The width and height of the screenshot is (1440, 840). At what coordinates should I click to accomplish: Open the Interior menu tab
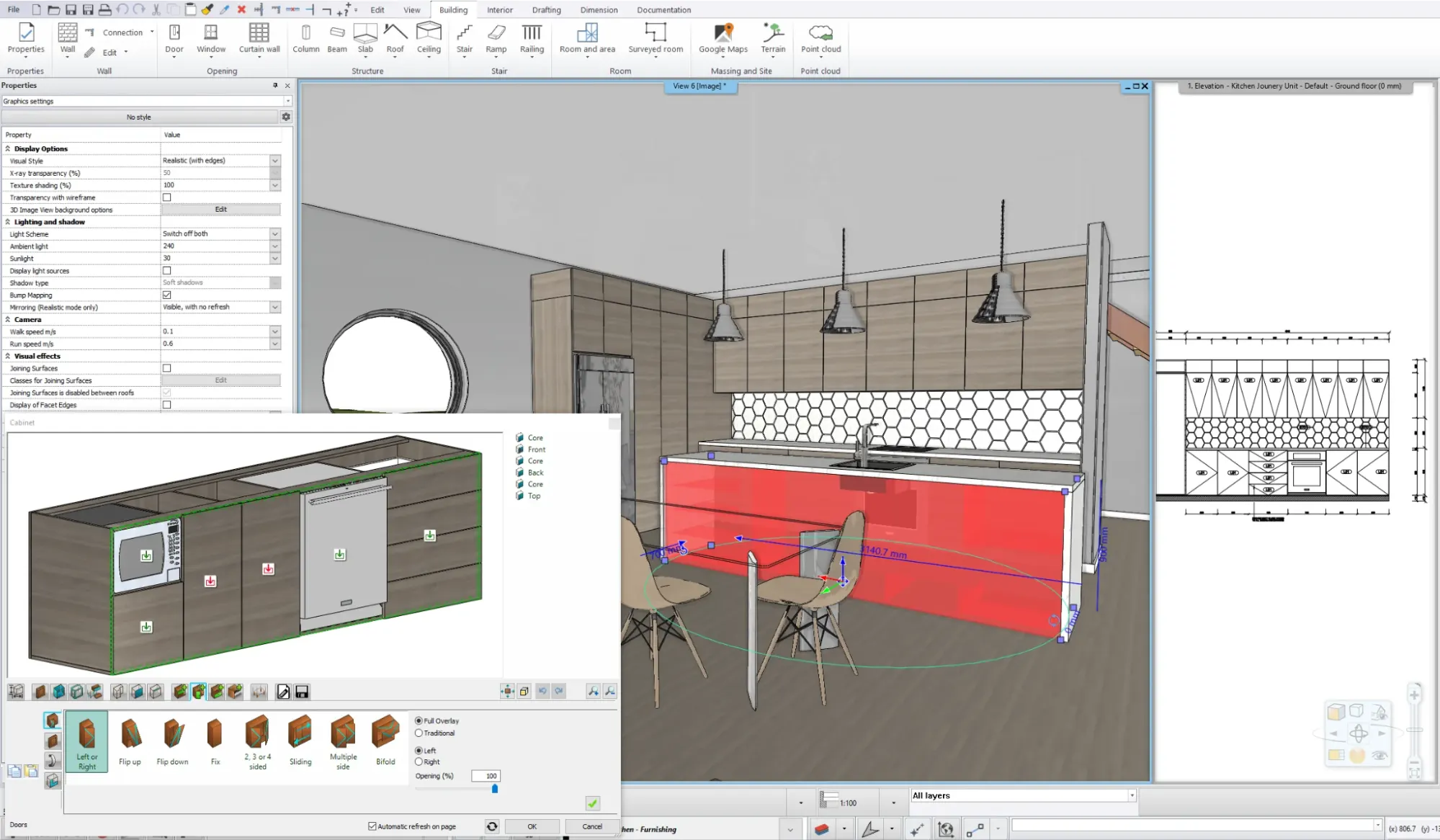[498, 9]
